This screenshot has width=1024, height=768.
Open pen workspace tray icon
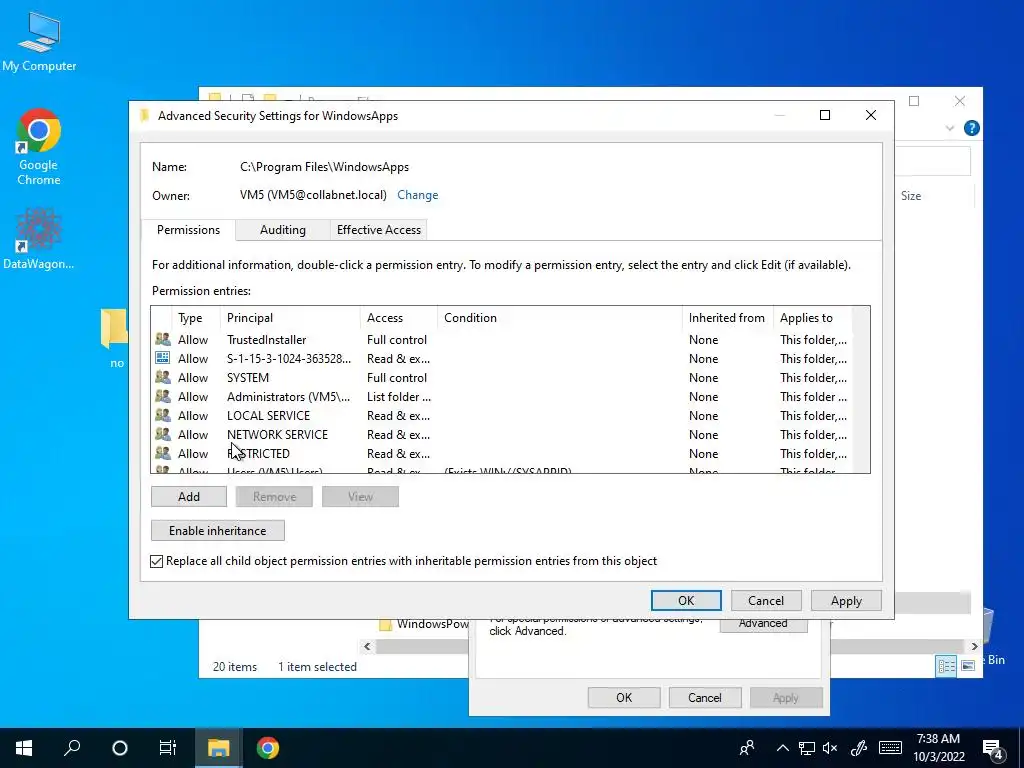(859, 748)
